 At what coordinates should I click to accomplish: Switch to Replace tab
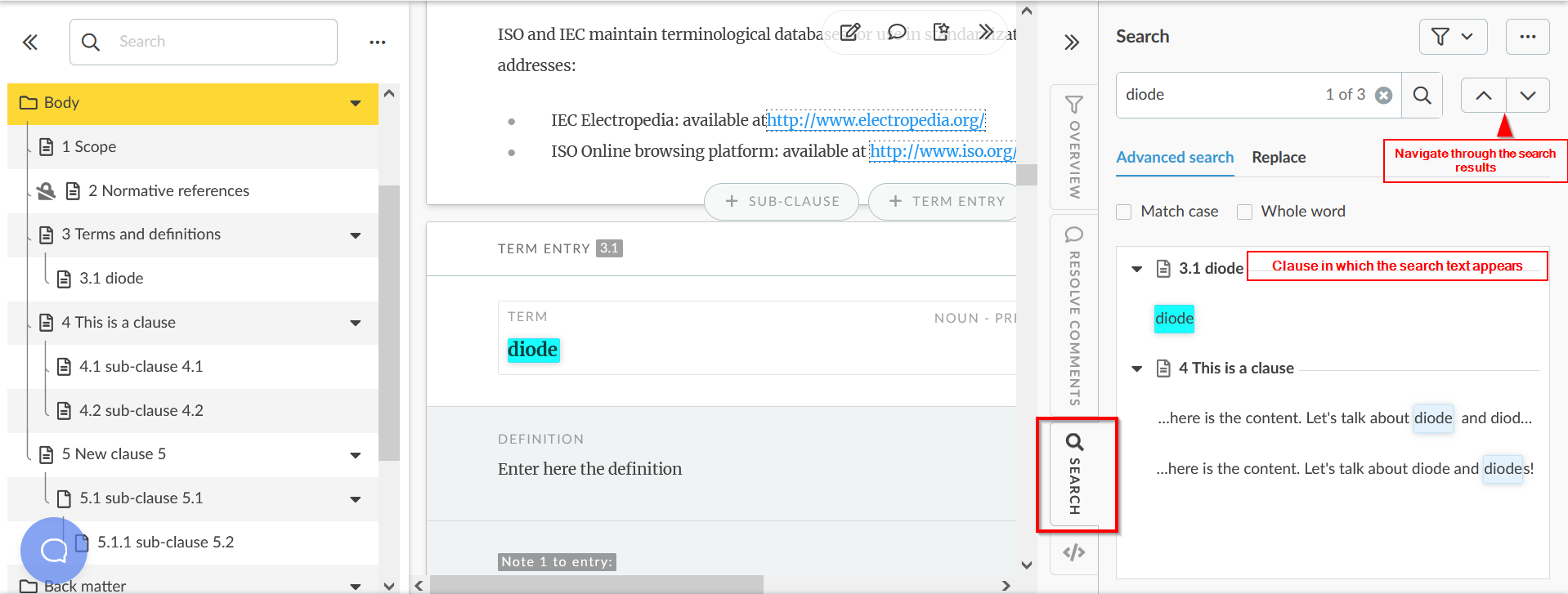click(1279, 157)
